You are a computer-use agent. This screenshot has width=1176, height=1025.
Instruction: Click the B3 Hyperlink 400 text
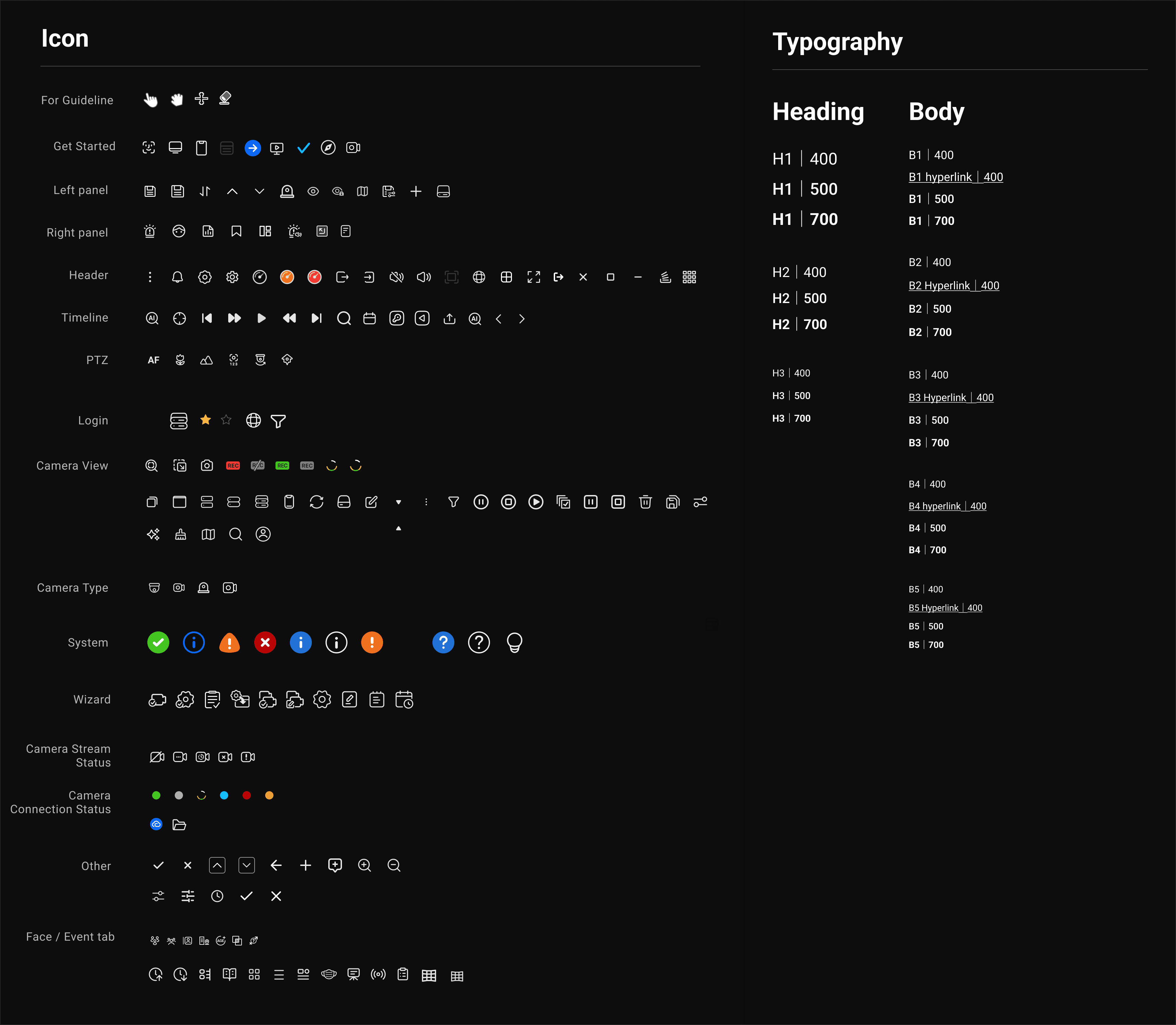951,398
